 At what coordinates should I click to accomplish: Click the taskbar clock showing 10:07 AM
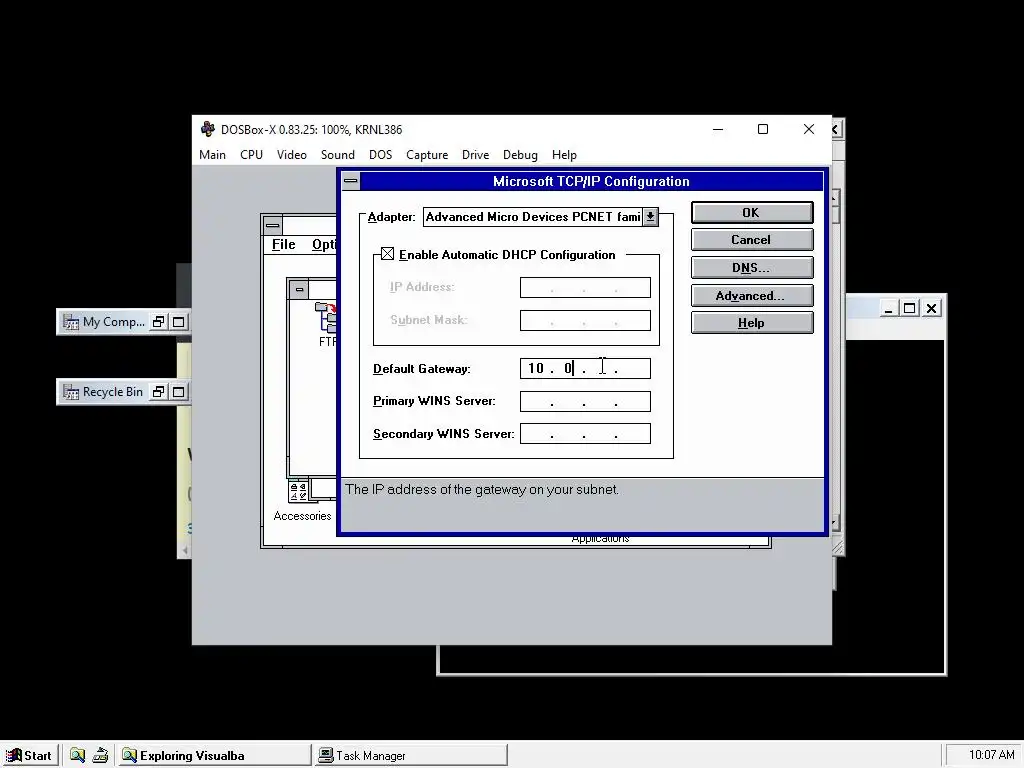[991, 755]
